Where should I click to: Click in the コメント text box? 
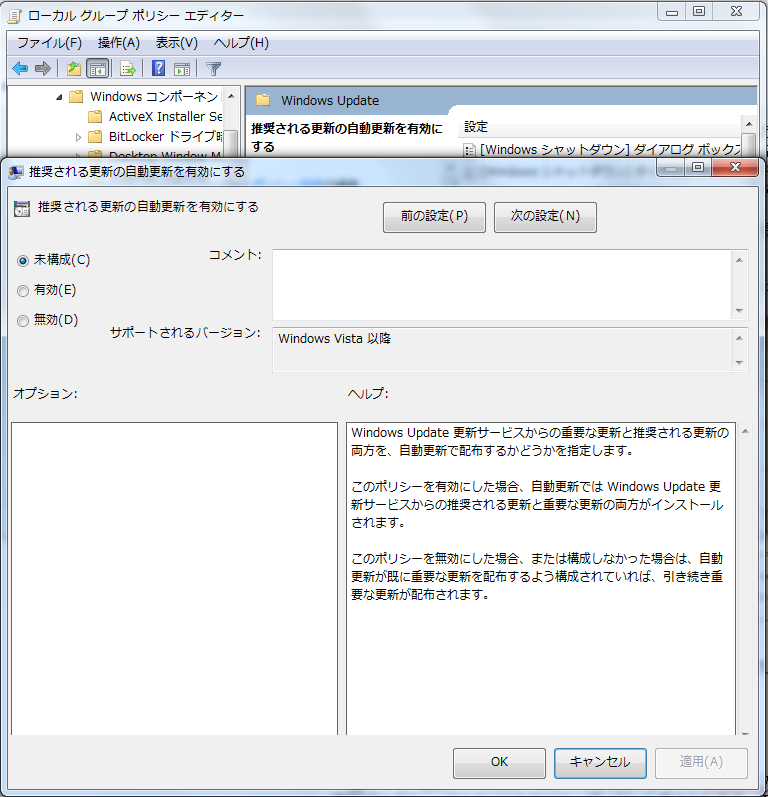click(502, 285)
